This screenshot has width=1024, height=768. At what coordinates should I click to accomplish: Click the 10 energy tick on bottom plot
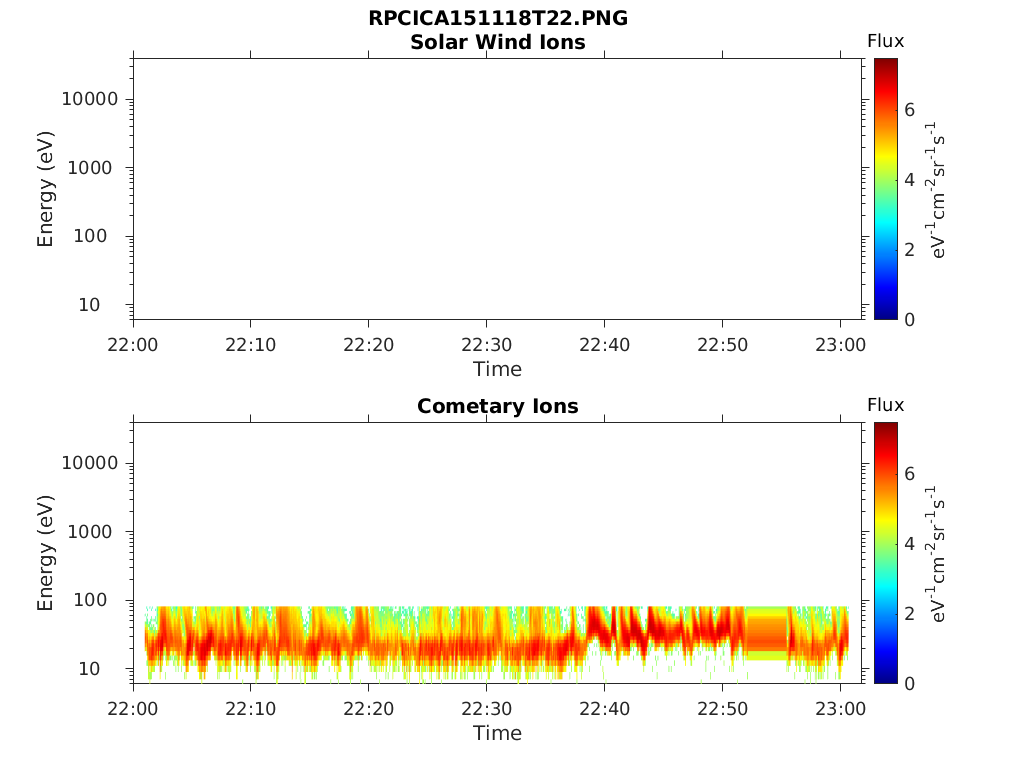(x=89, y=668)
